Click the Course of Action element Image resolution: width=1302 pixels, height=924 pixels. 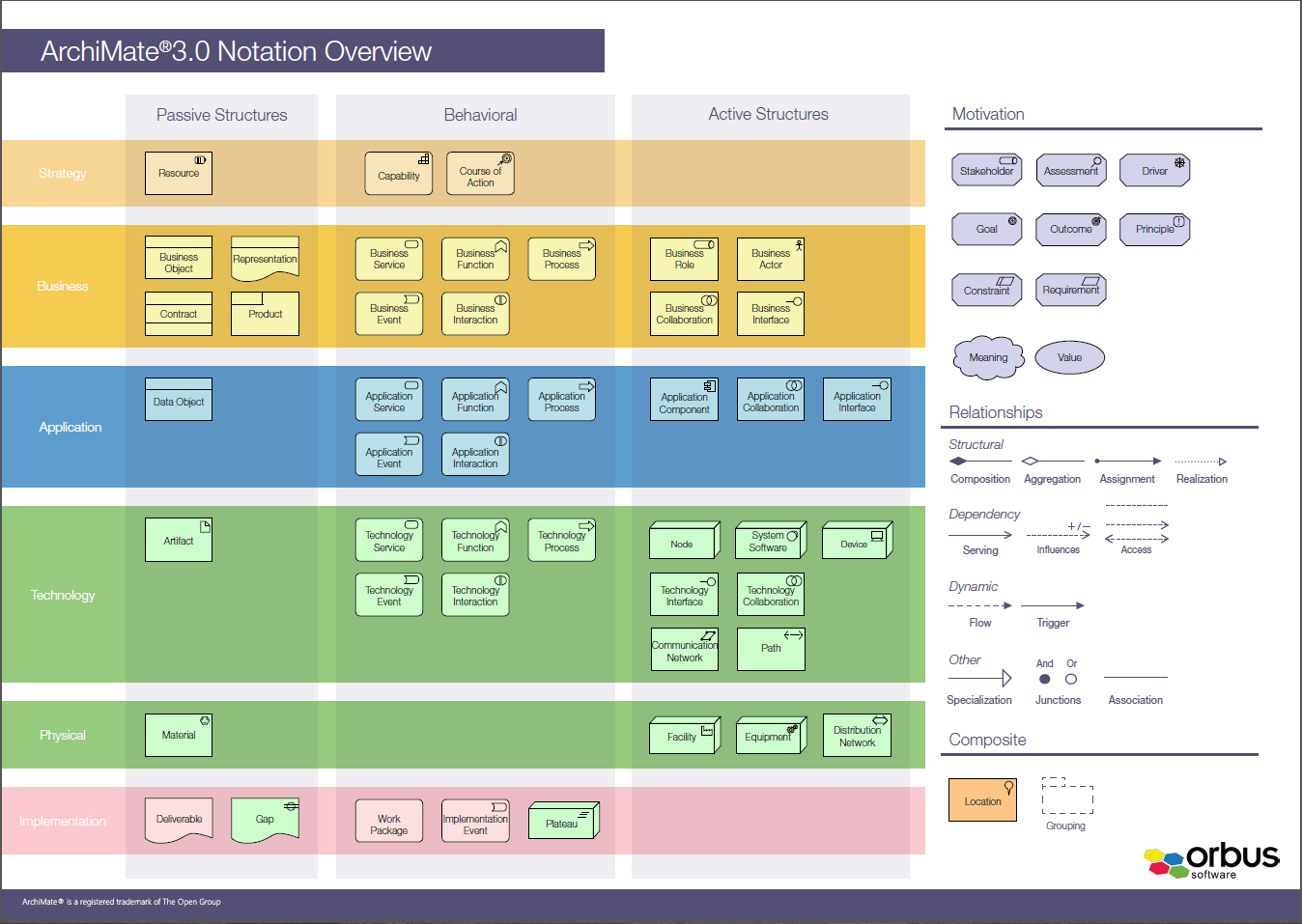point(480,174)
